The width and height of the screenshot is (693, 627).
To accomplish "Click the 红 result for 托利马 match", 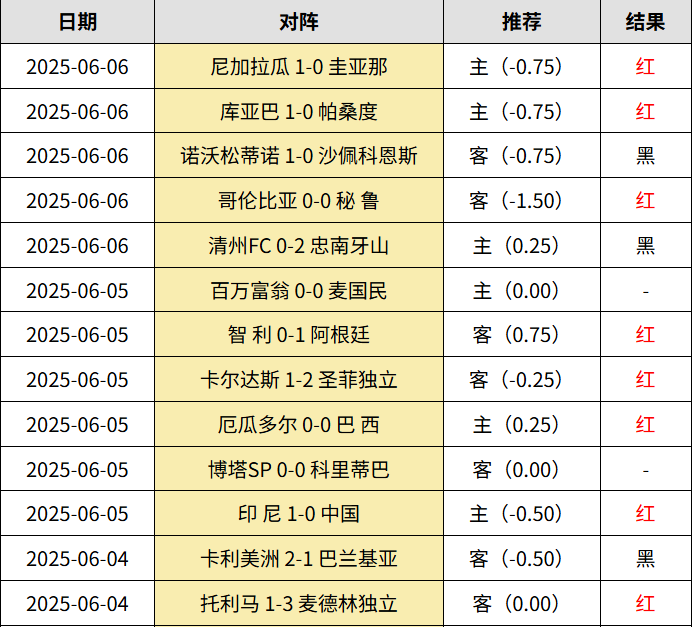I will click(x=645, y=604).
